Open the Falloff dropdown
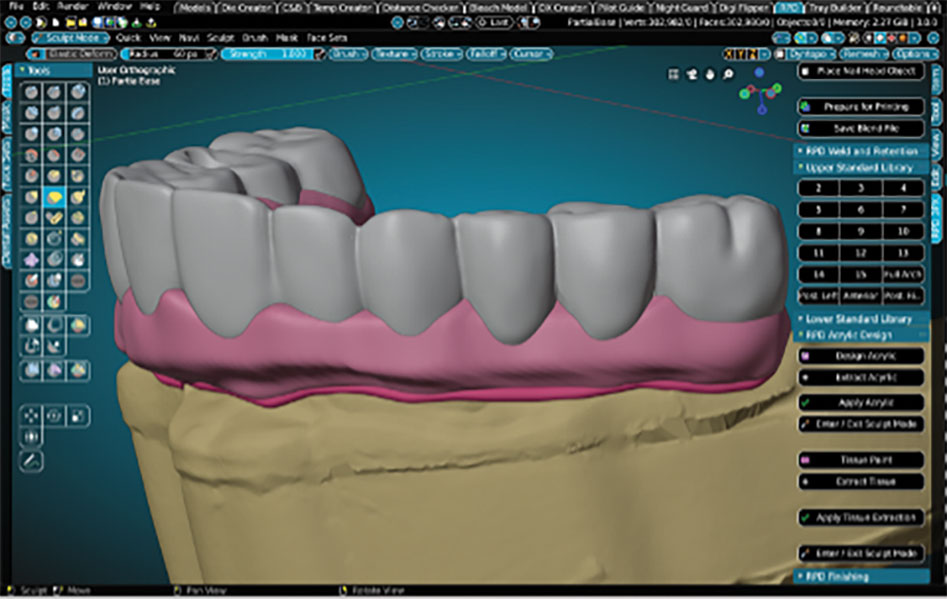This screenshot has width=947, height=600. point(484,54)
